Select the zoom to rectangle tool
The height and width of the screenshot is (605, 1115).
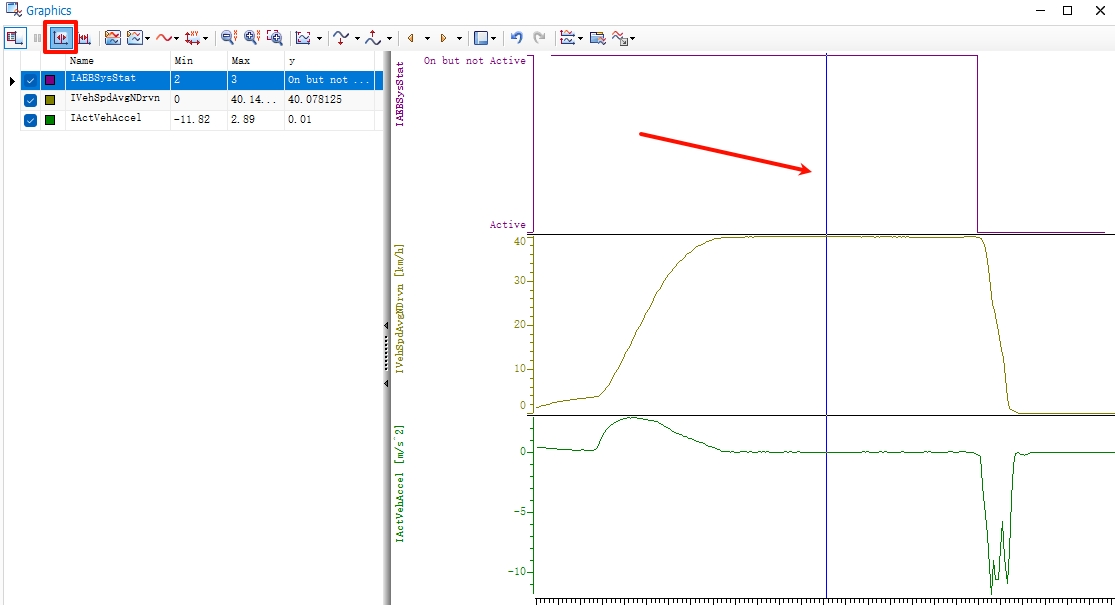(274, 38)
